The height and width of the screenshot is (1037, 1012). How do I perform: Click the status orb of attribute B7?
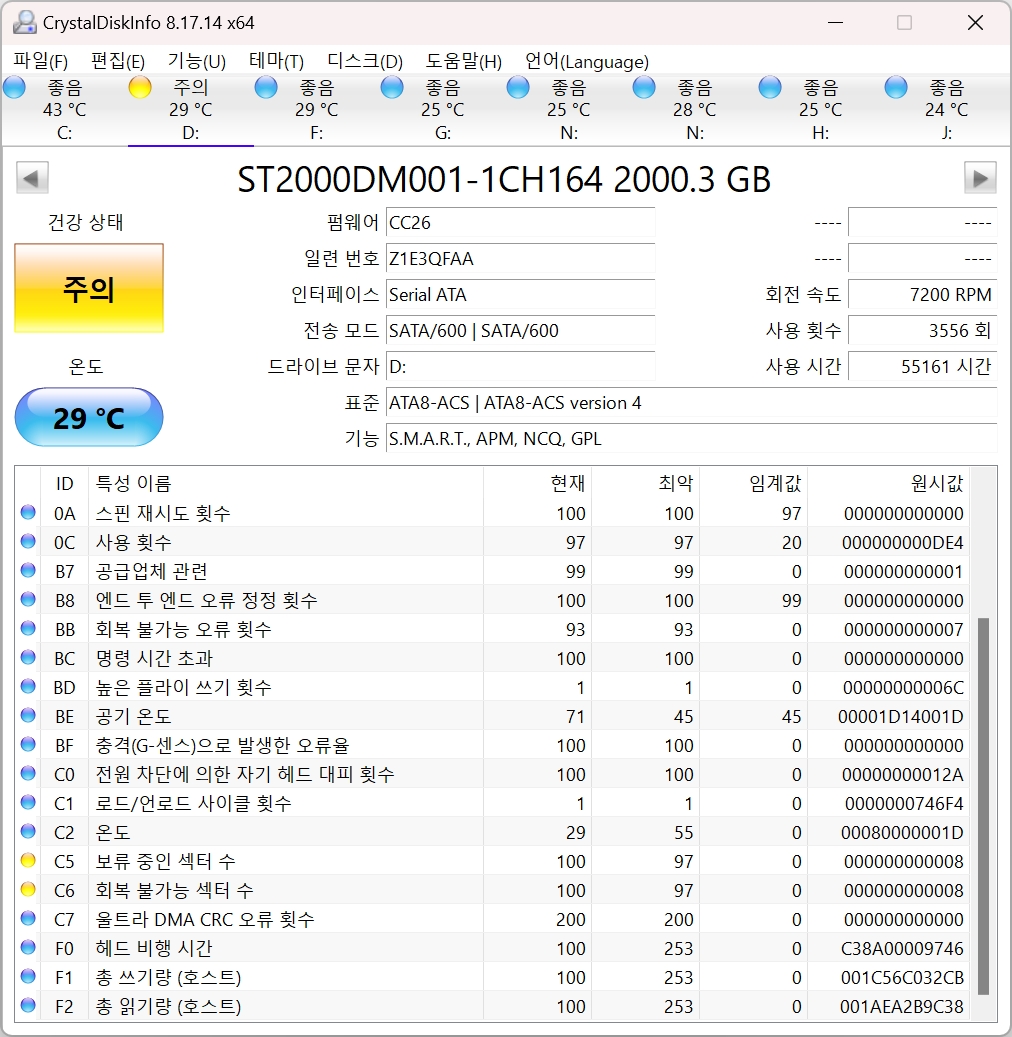(28, 570)
